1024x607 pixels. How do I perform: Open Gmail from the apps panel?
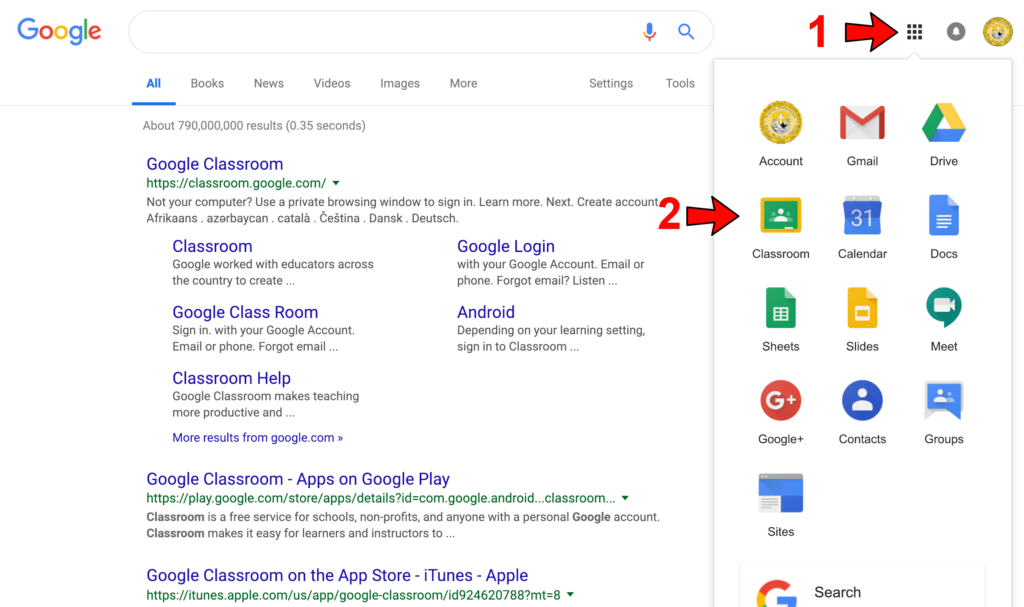point(862,134)
